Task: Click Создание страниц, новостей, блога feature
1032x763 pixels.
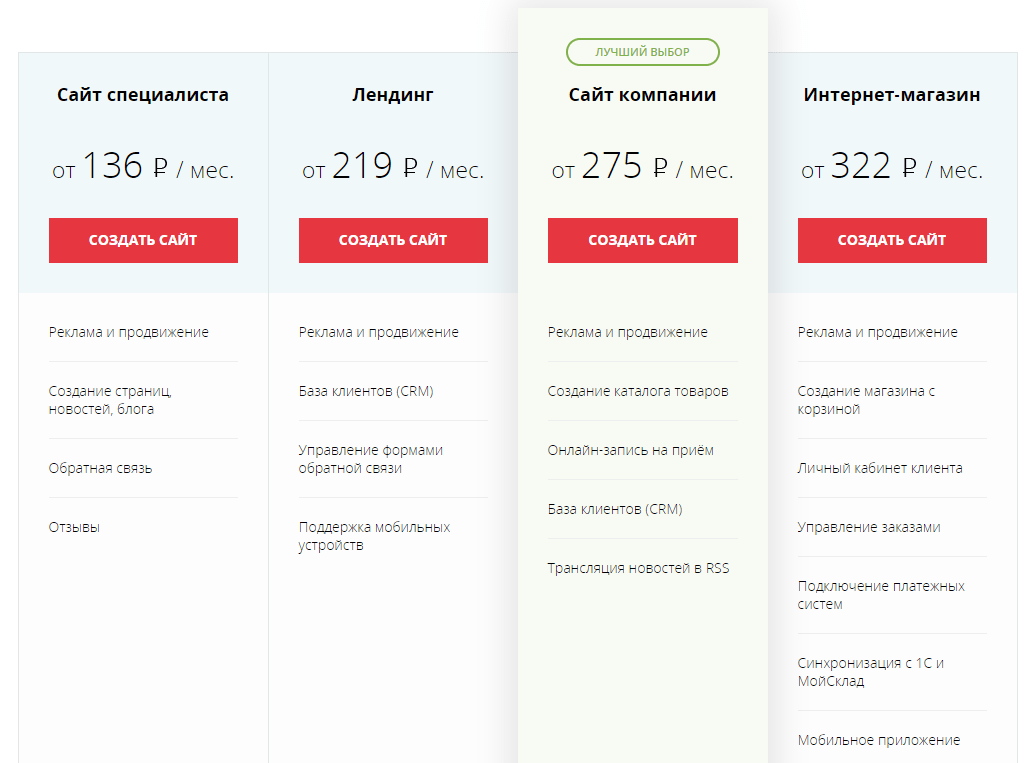Action: tap(110, 400)
